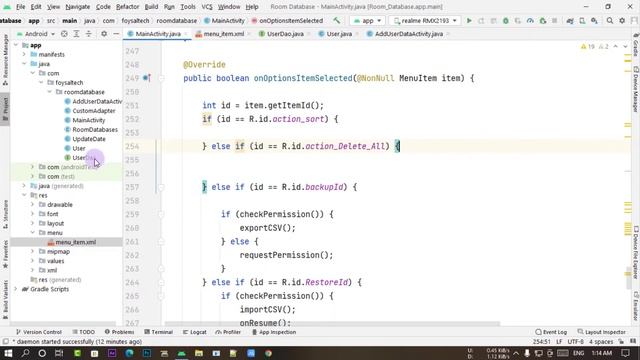Switch to UserDao.java tab
Image resolution: width=640 pixels, height=360 pixels.
click(x=285, y=34)
